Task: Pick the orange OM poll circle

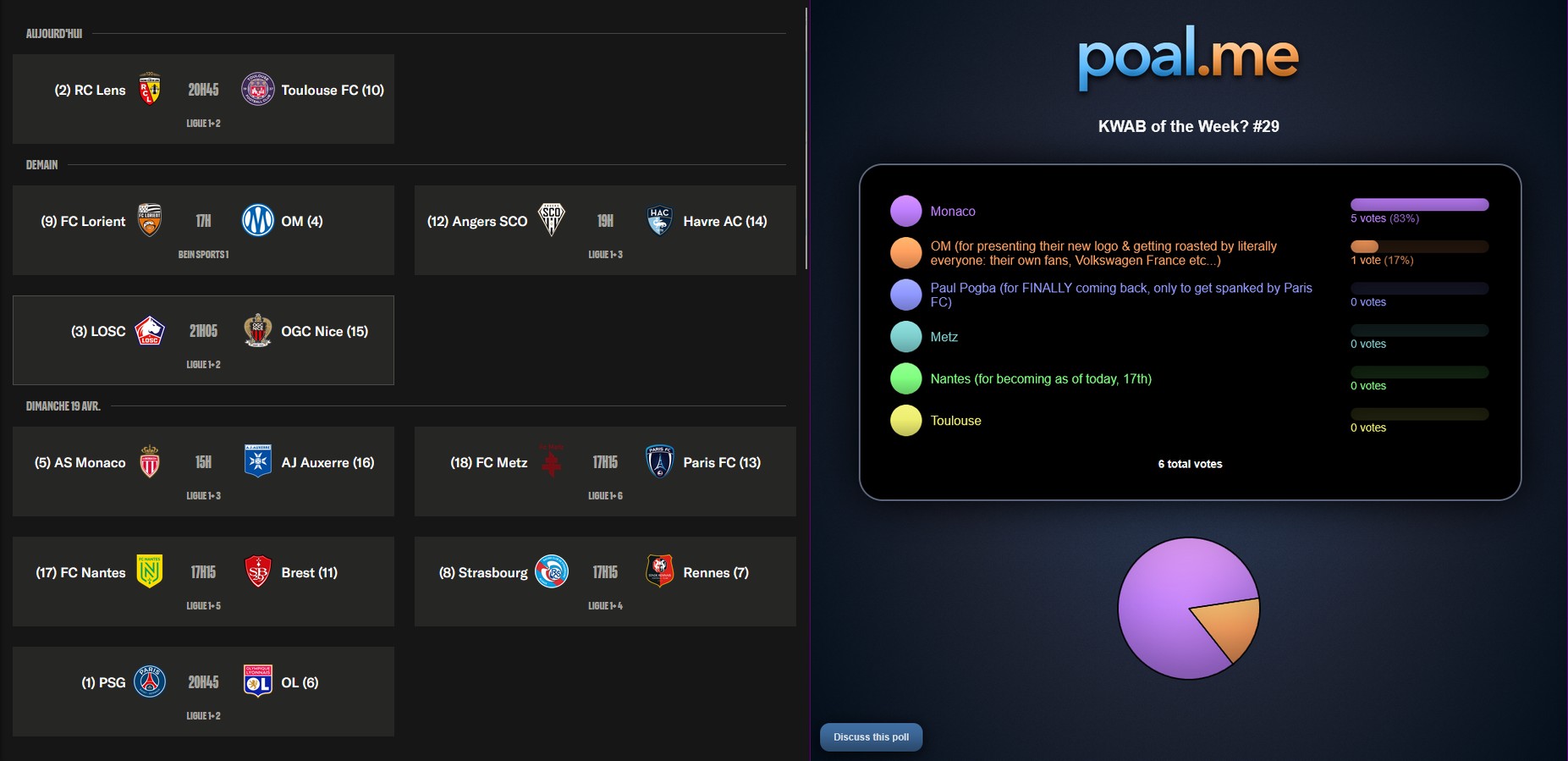Action: point(905,253)
